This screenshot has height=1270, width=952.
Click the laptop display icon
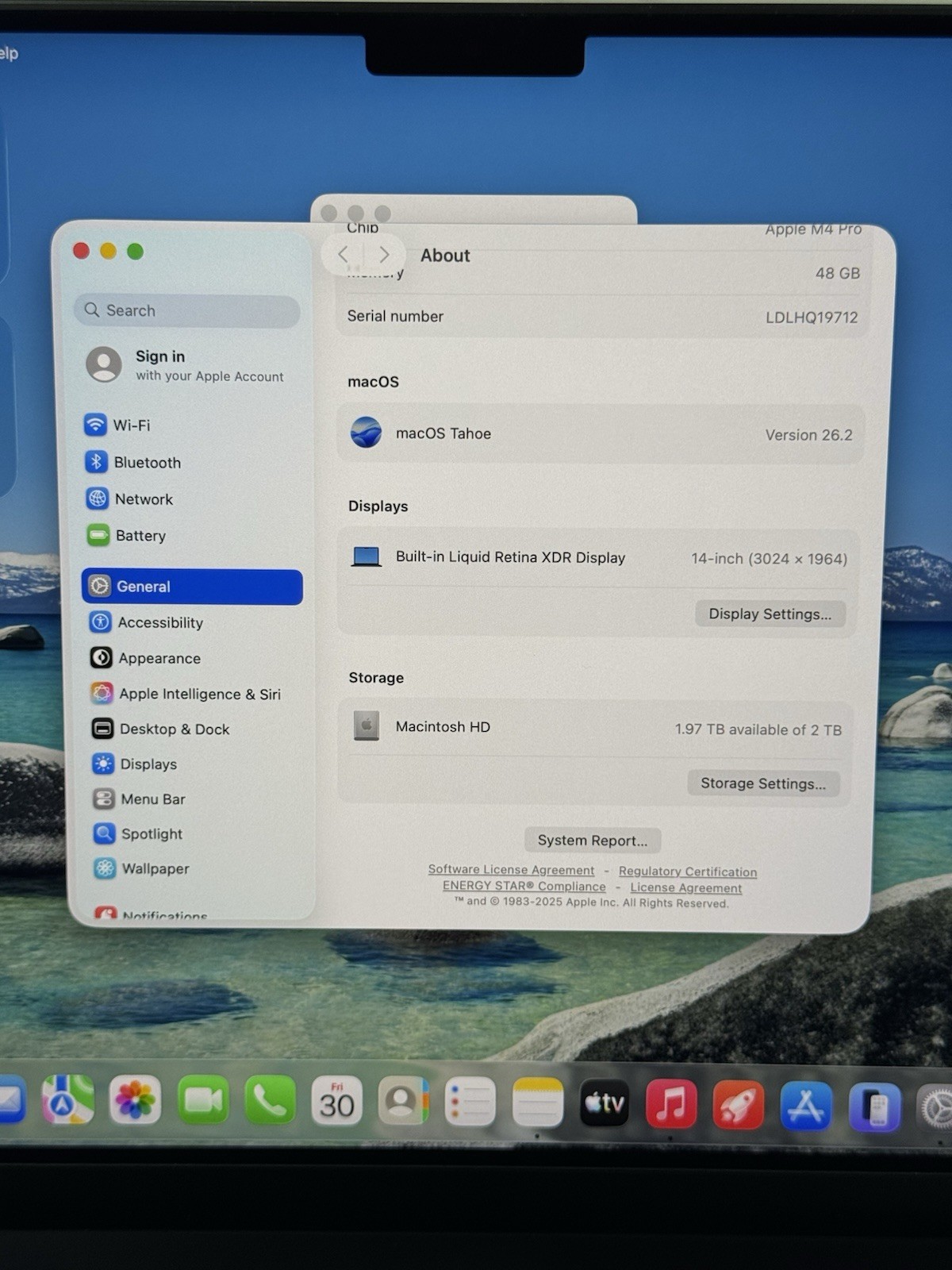[x=366, y=556]
